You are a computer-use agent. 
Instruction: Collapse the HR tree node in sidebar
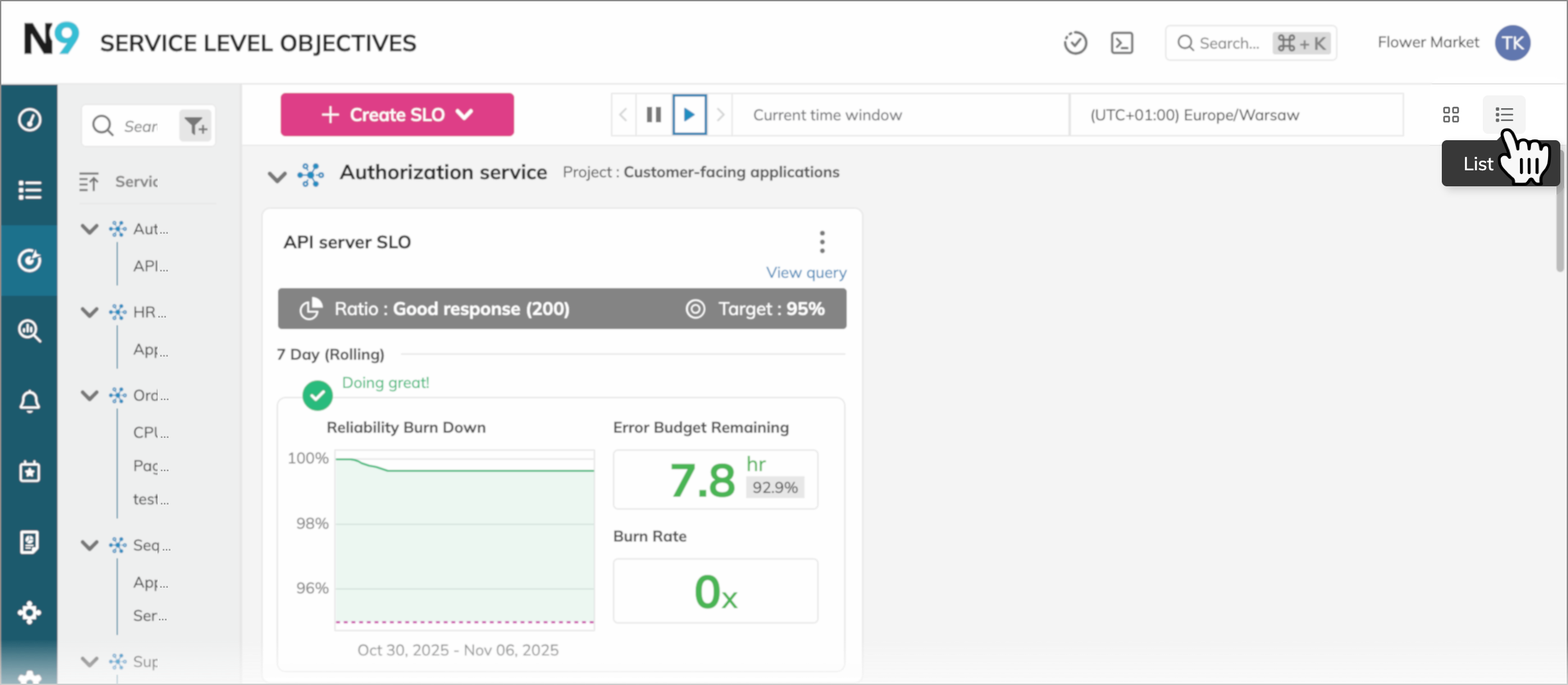point(90,312)
